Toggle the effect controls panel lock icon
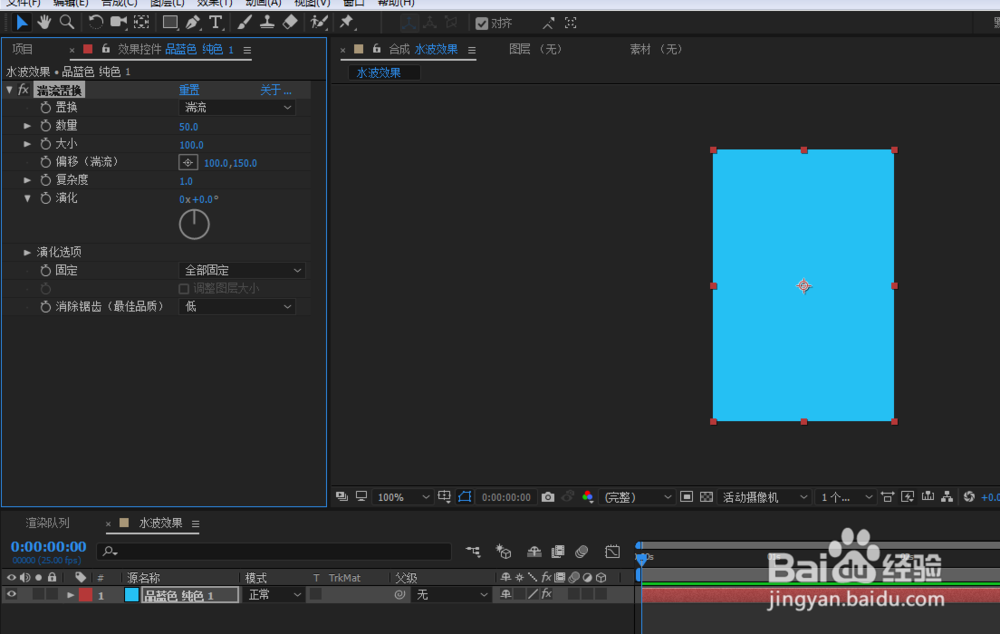This screenshot has width=1000, height=634. click(x=106, y=48)
